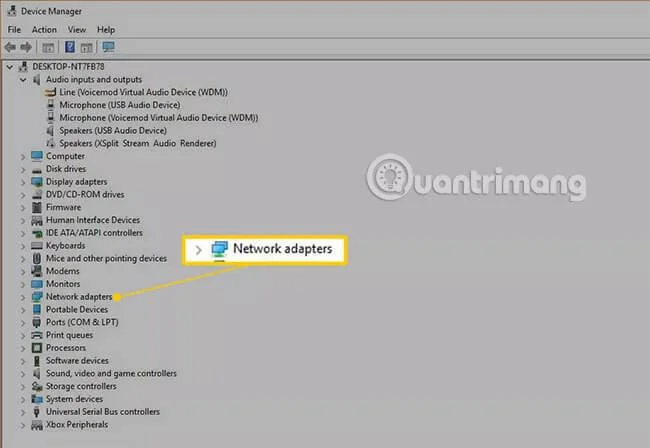Expand the Xbox Peripherals chevron
The height and width of the screenshot is (448, 650).
pos(23,425)
